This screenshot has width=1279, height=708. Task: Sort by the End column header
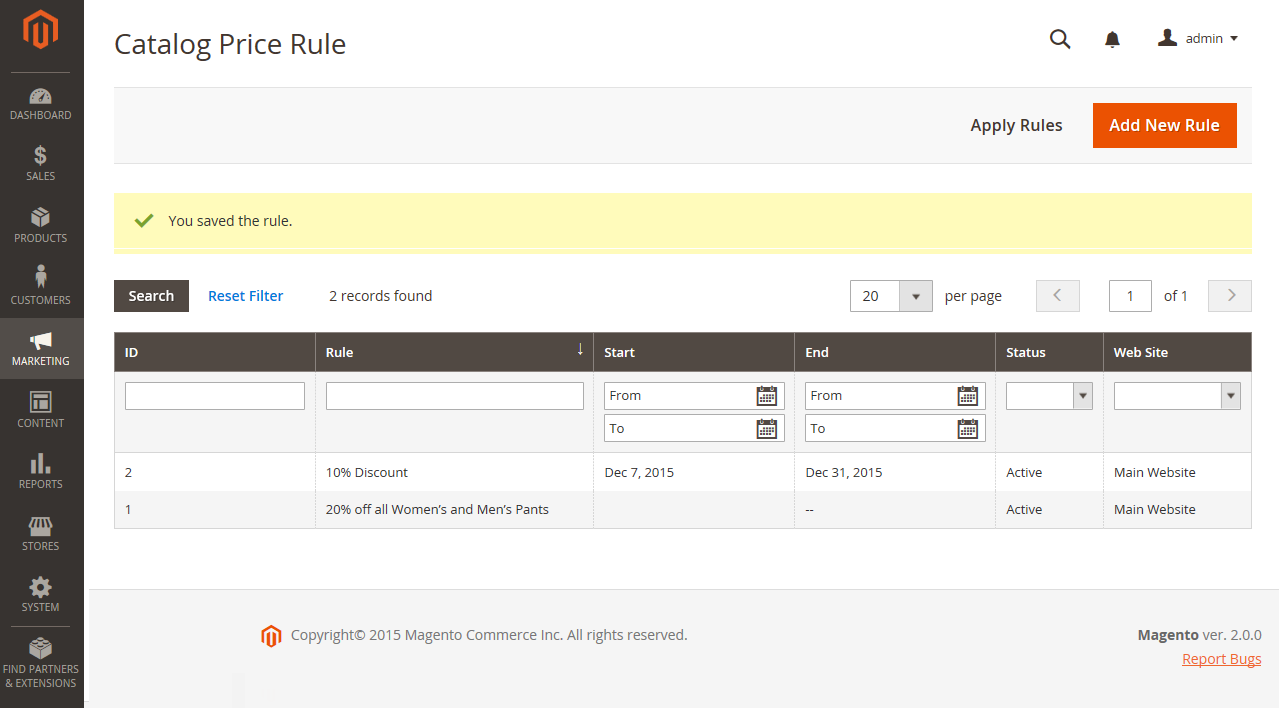pyautogui.click(x=895, y=352)
